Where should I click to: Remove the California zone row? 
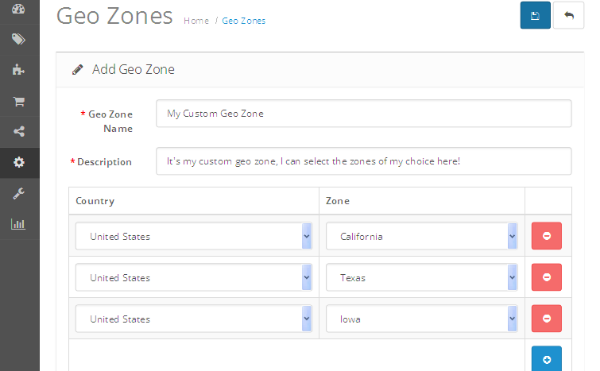(546, 236)
